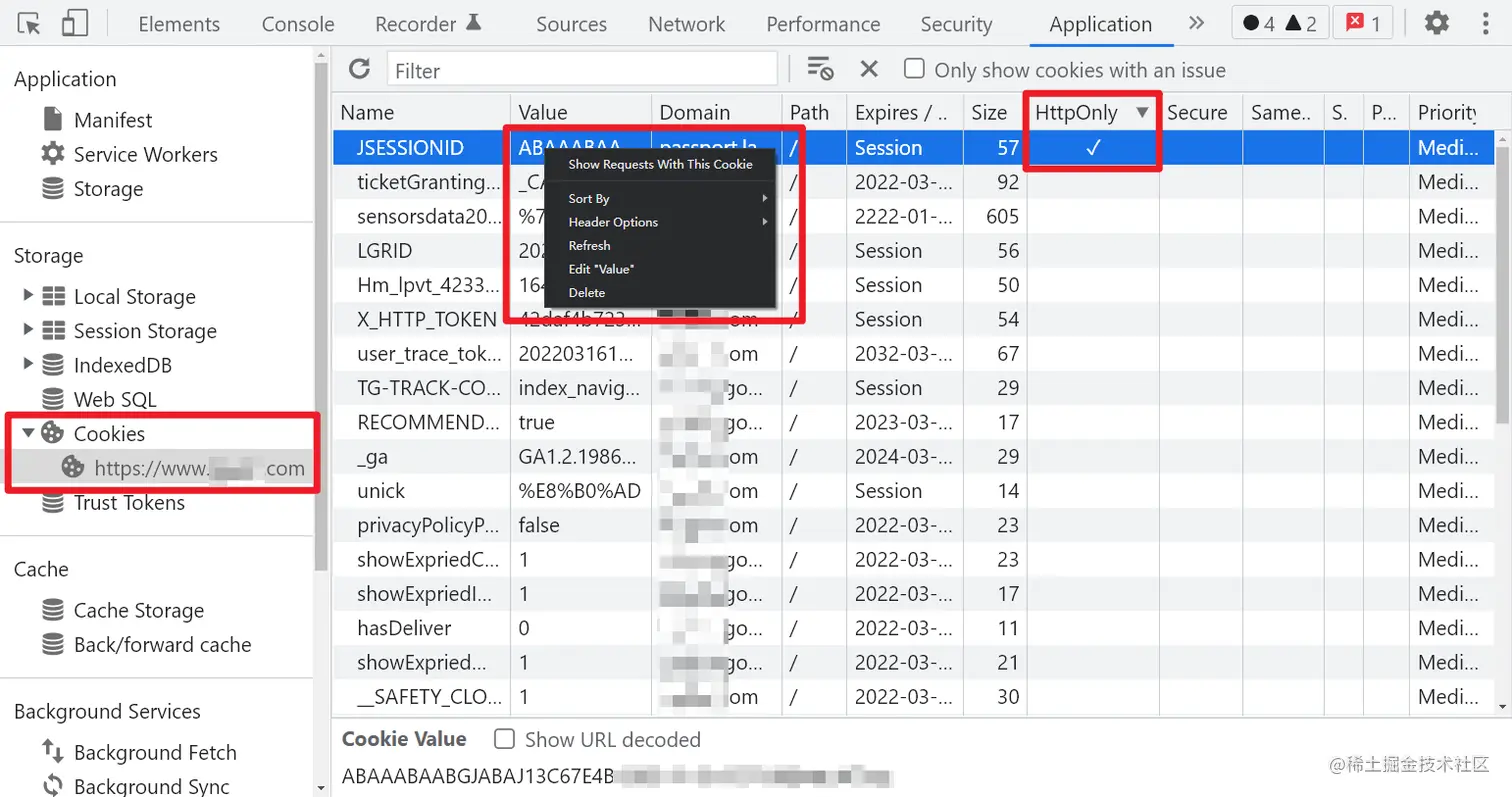The height and width of the screenshot is (797, 1512).
Task: Select the __SAFETY_CLO cookie row
Action: [913, 696]
